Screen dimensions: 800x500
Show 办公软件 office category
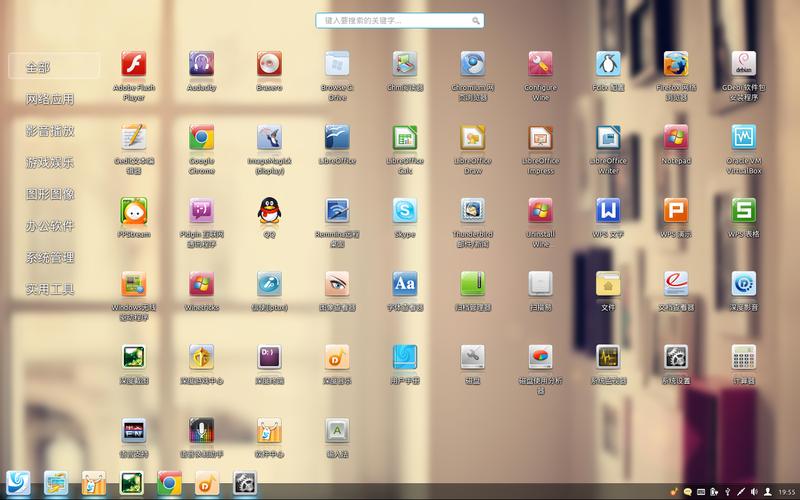(50, 226)
